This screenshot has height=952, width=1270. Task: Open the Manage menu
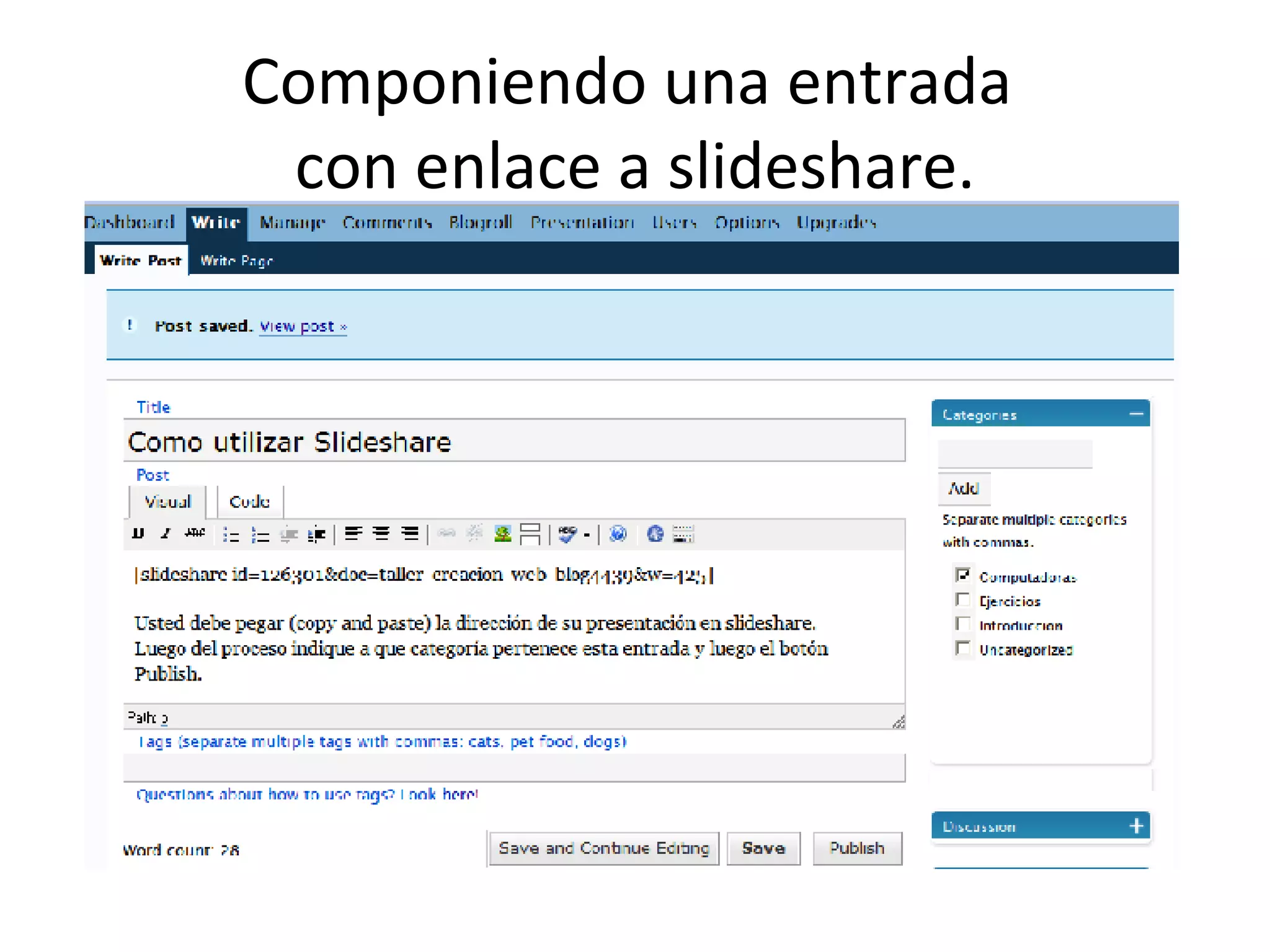coord(293,223)
